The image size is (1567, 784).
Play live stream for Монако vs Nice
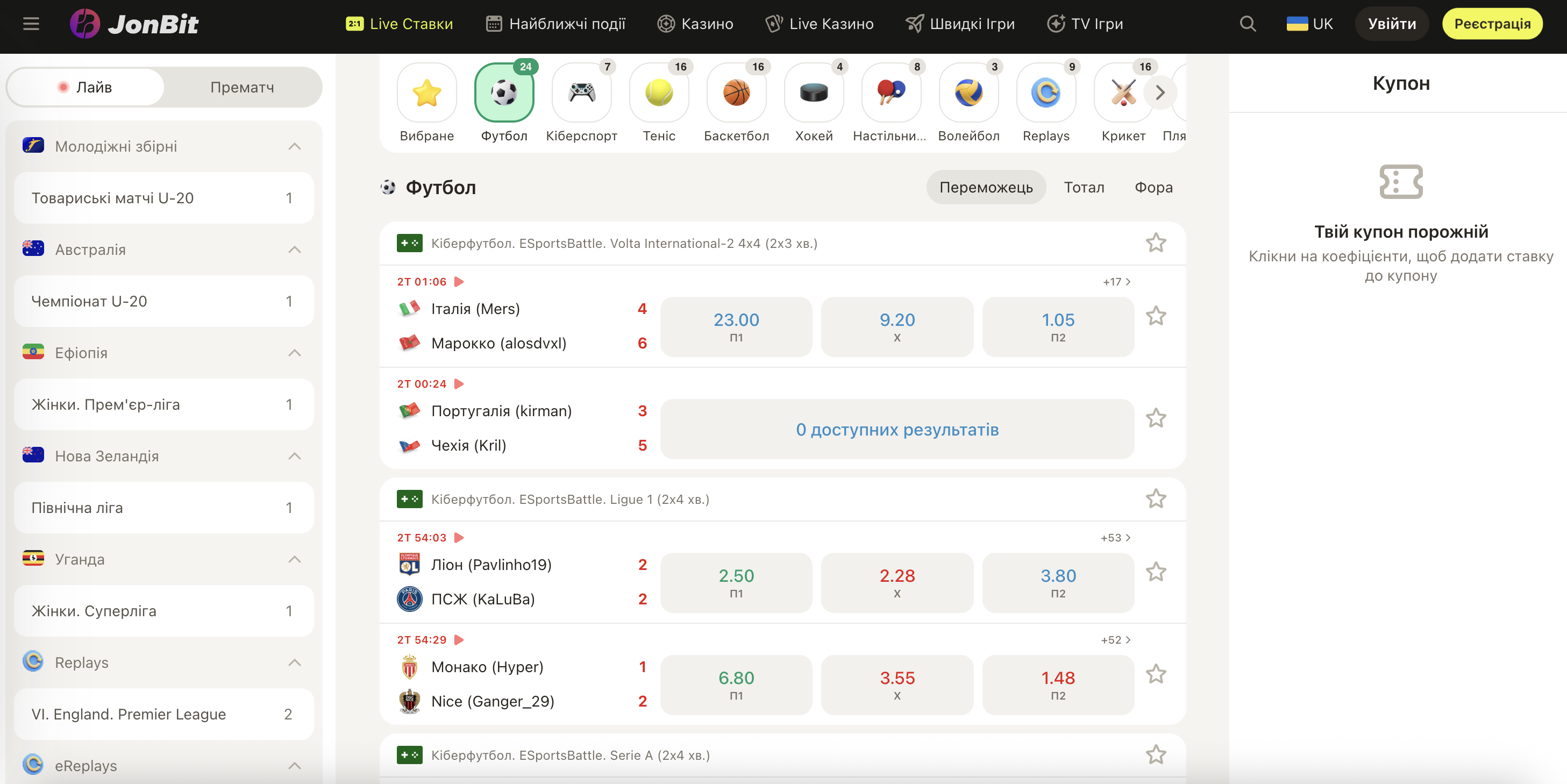coord(459,640)
